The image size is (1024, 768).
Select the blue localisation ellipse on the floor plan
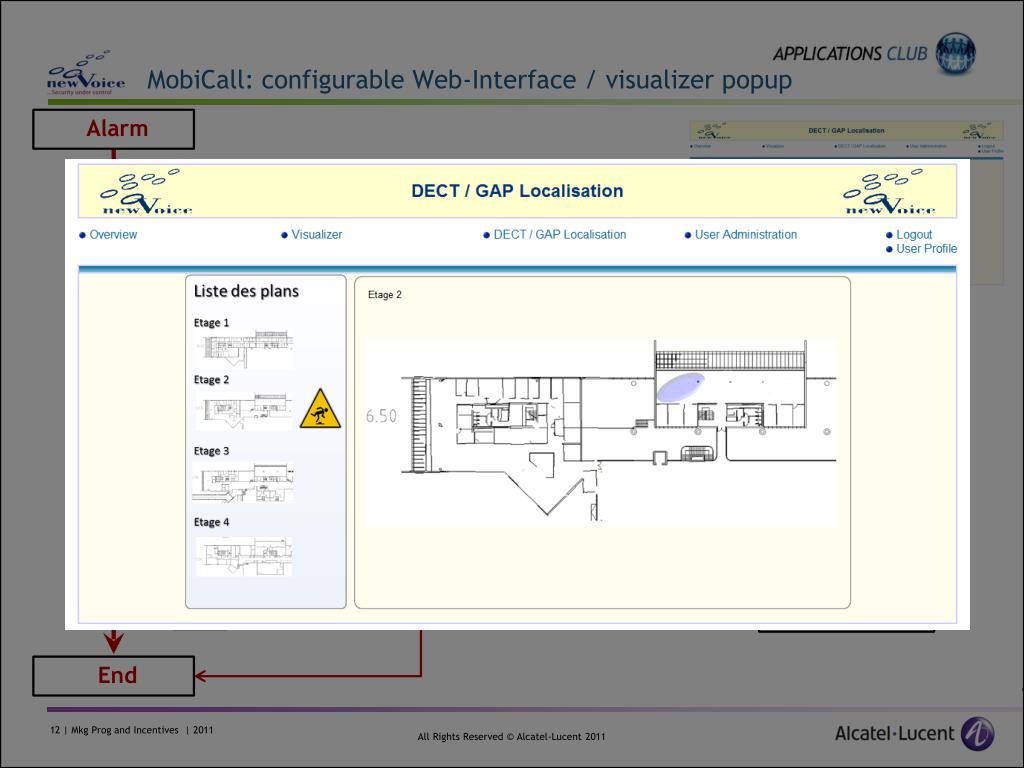[x=680, y=387]
